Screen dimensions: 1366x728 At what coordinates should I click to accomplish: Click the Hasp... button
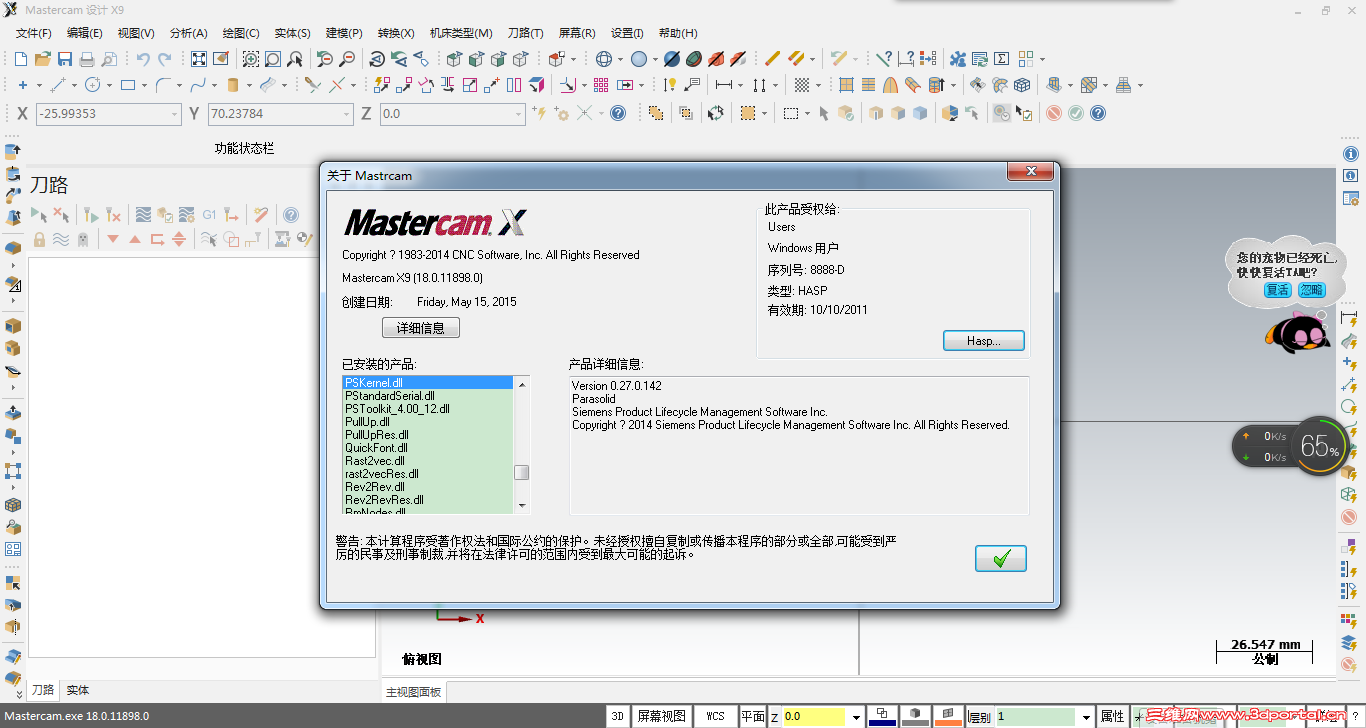click(x=984, y=341)
